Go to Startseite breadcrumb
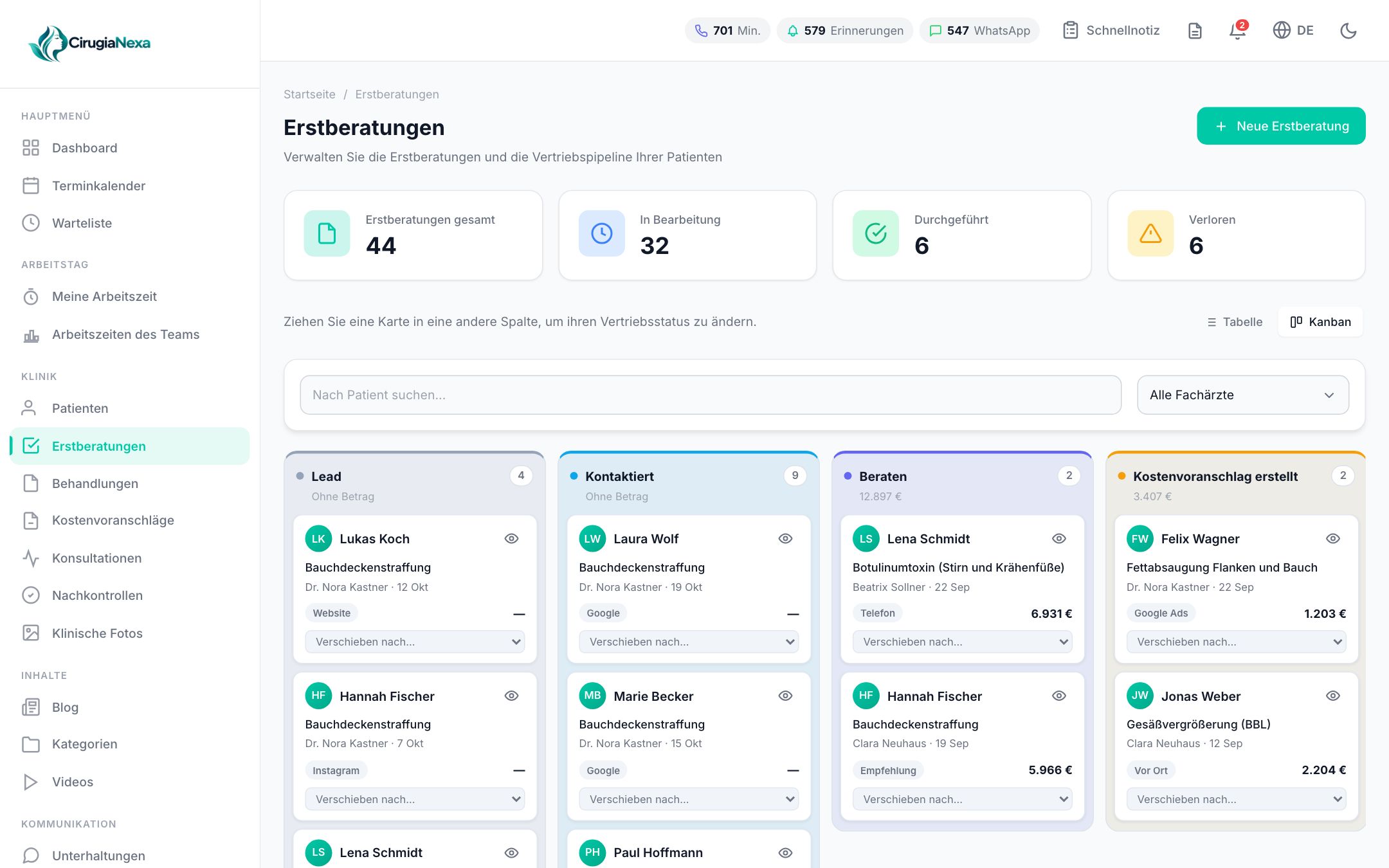1389x868 pixels. [x=309, y=95]
